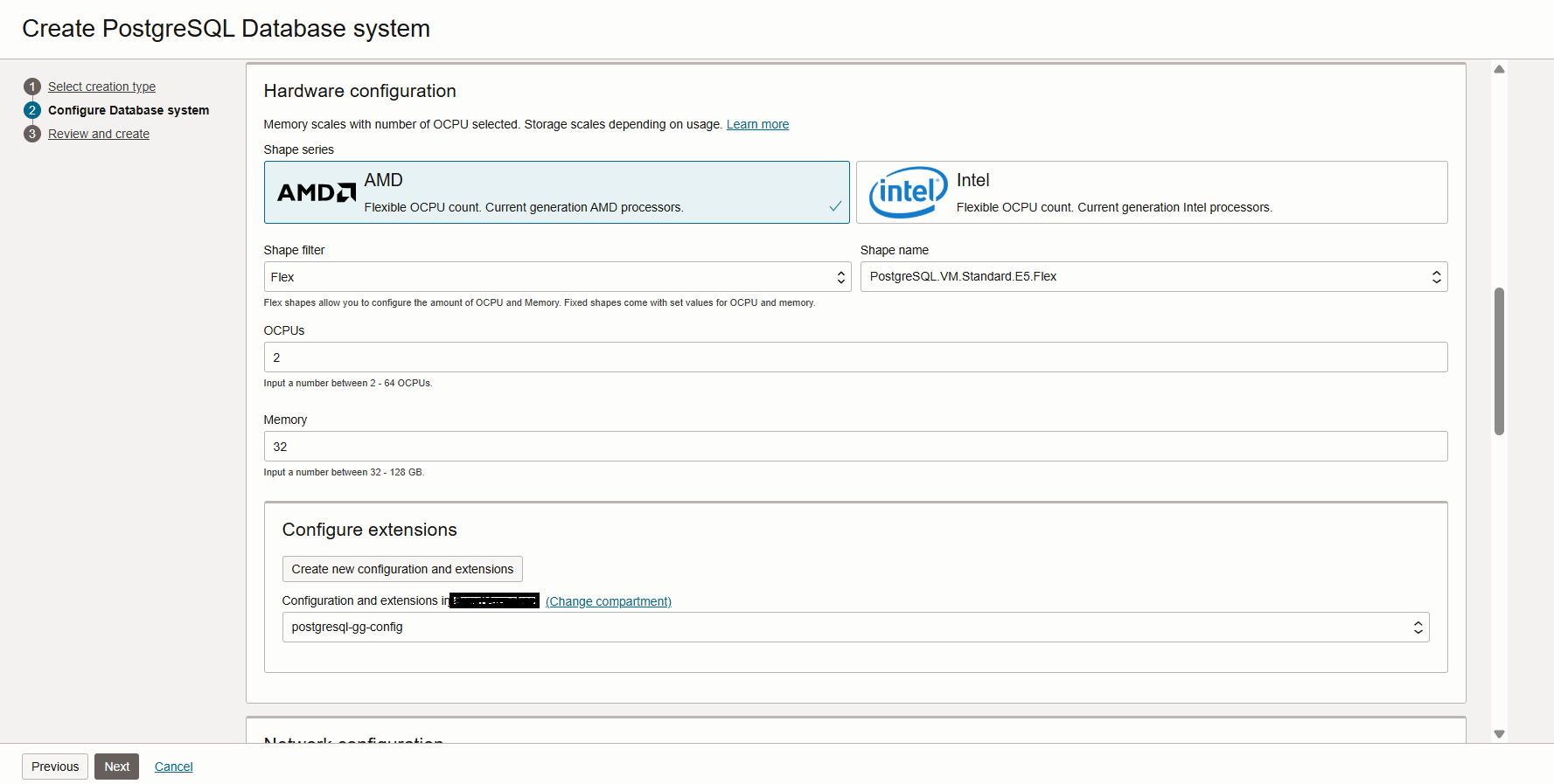1554x784 pixels.
Task: Click the AMD logo icon
Action: point(316,192)
